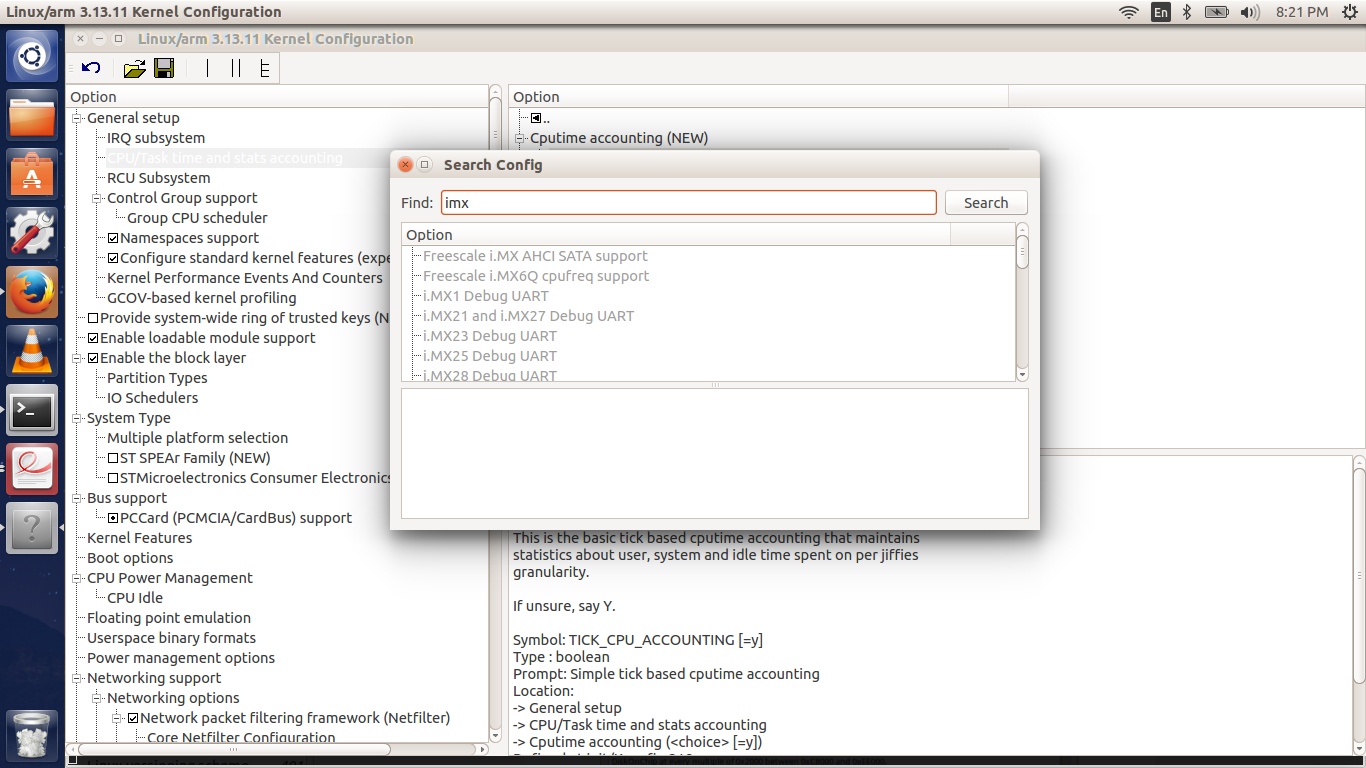Uncheck Network packet filtering framework (Netfilter)
Viewport: 1366px width, 768px height.
coord(133,717)
